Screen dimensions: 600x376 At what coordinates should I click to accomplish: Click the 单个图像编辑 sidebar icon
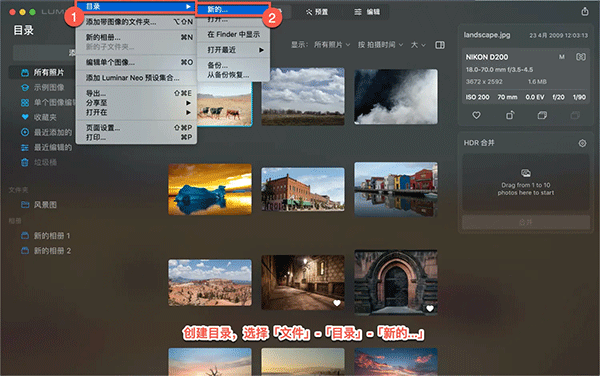25,103
